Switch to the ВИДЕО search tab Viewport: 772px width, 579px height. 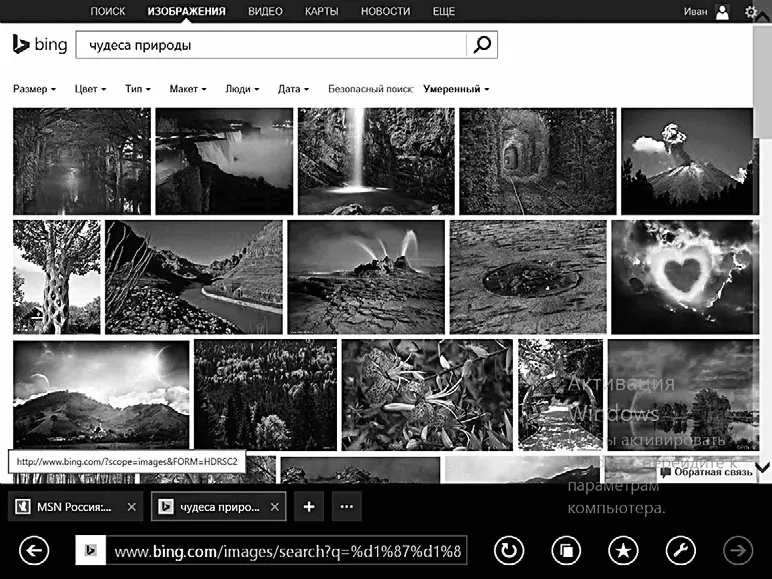point(264,12)
